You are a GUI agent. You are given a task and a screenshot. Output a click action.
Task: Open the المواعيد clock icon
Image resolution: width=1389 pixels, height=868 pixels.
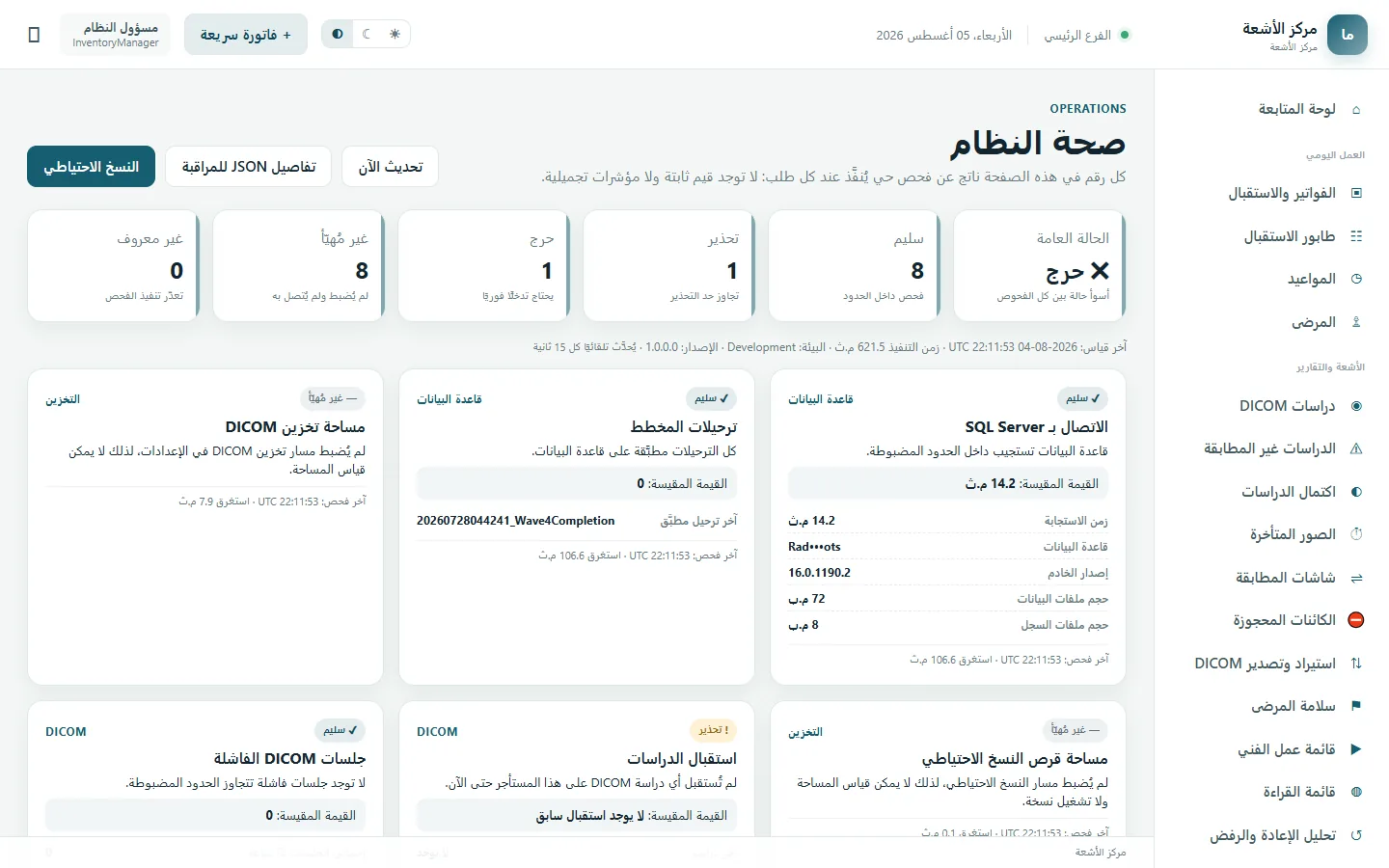point(1356,279)
